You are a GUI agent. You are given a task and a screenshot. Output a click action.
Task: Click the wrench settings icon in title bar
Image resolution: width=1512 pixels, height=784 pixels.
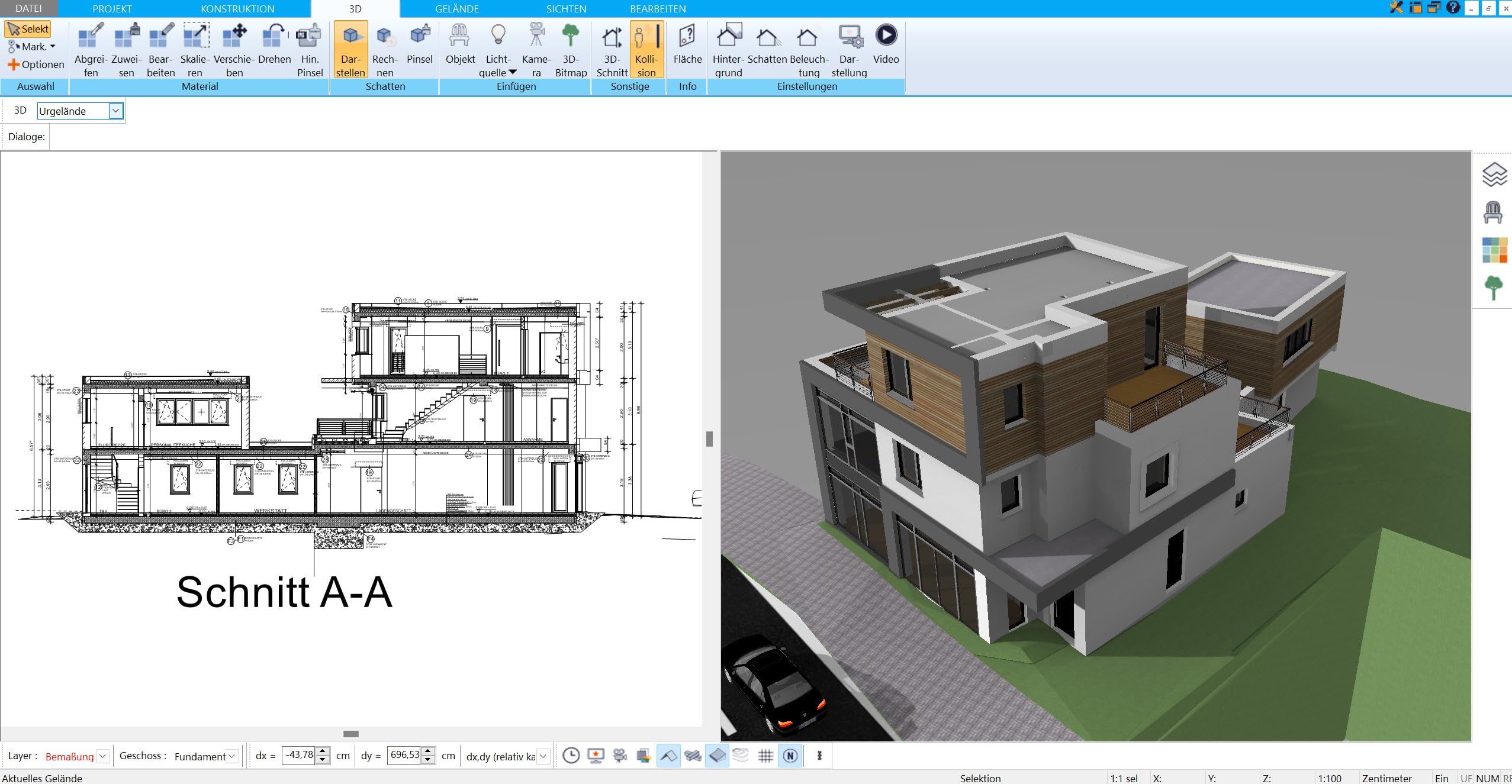point(1396,8)
